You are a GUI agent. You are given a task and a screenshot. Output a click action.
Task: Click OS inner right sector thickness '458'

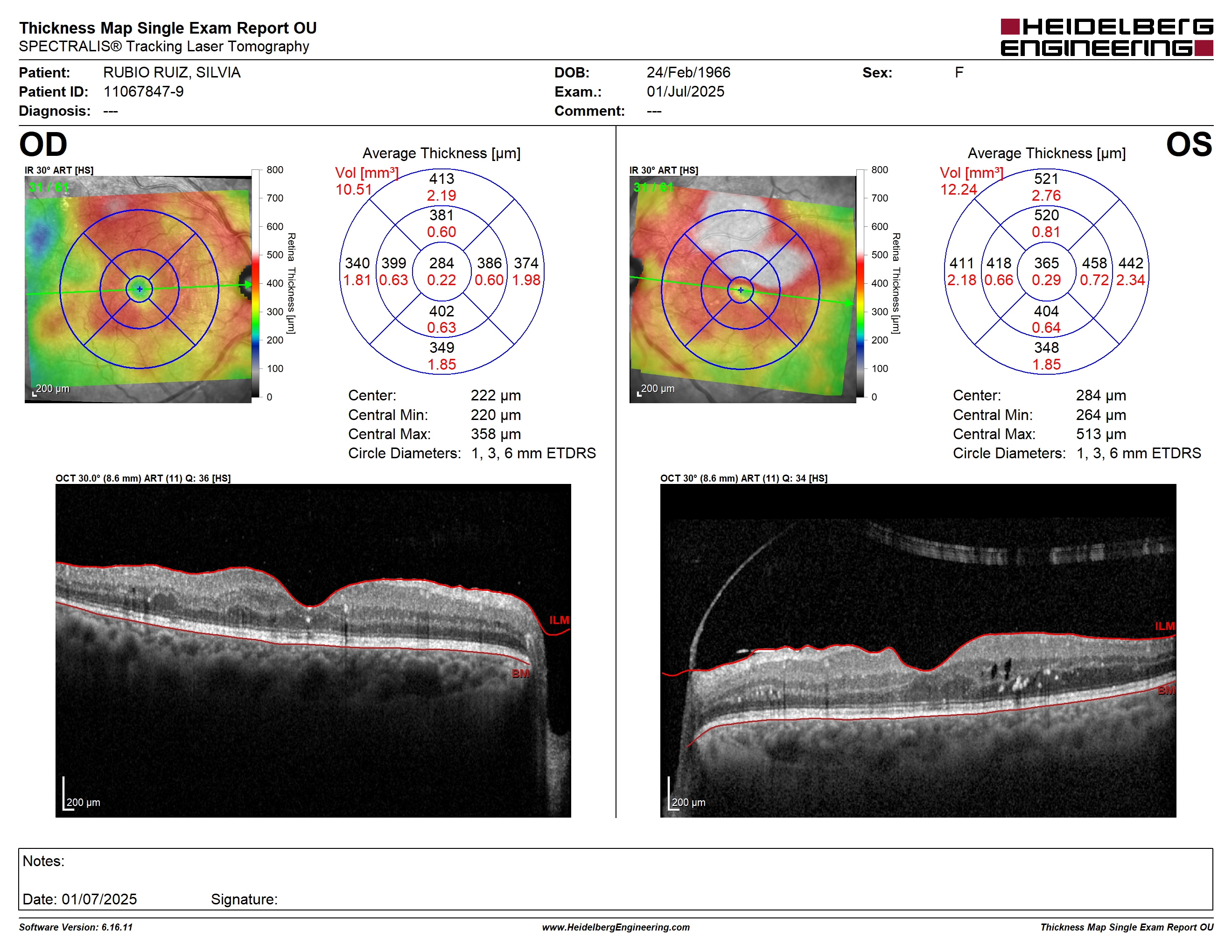click(1094, 263)
